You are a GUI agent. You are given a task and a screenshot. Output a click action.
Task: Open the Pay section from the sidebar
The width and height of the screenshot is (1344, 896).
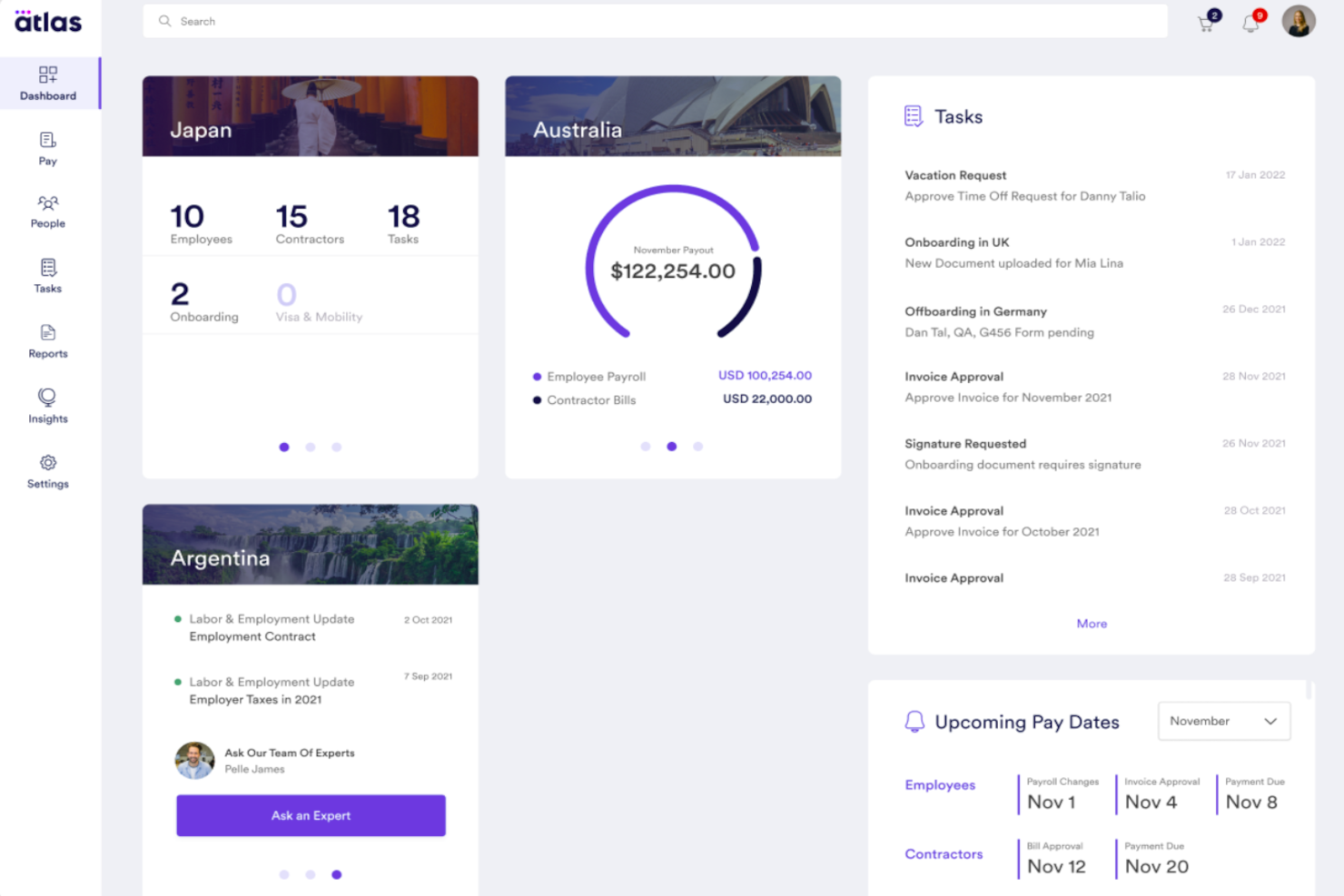(x=47, y=148)
